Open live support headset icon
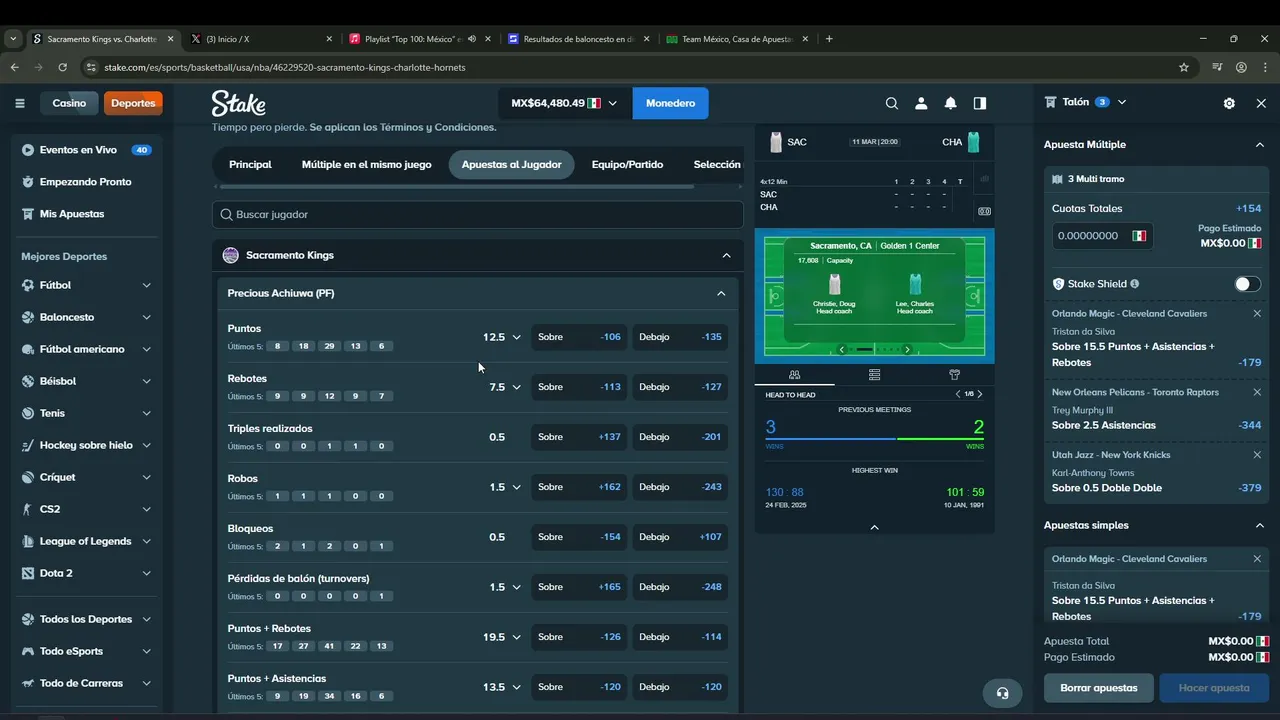The width and height of the screenshot is (1280, 720). pyautogui.click(x=1002, y=693)
